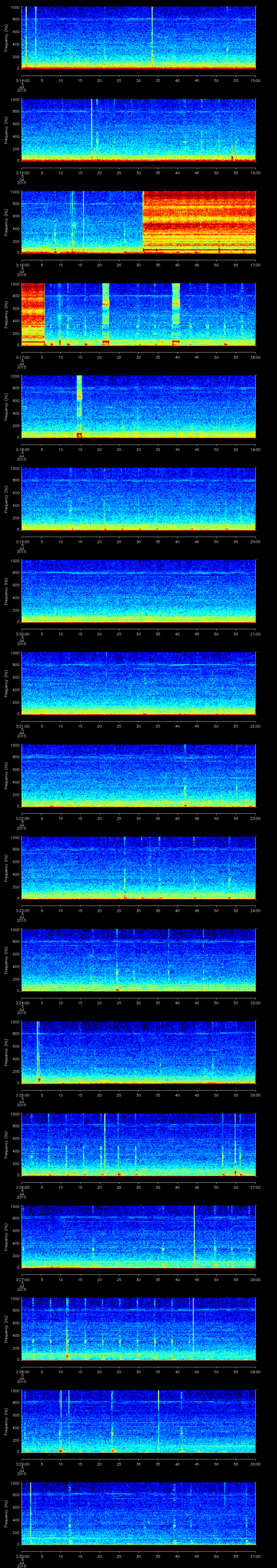Screen dimensions: 277x1568
Task: Select the 3:30:00 start time label
Action: [x=22, y=1556]
